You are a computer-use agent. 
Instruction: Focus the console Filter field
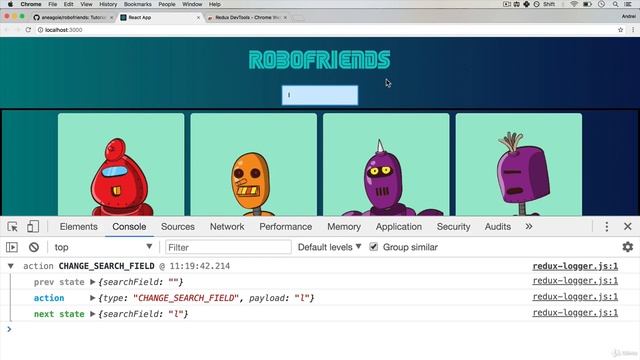pos(228,247)
